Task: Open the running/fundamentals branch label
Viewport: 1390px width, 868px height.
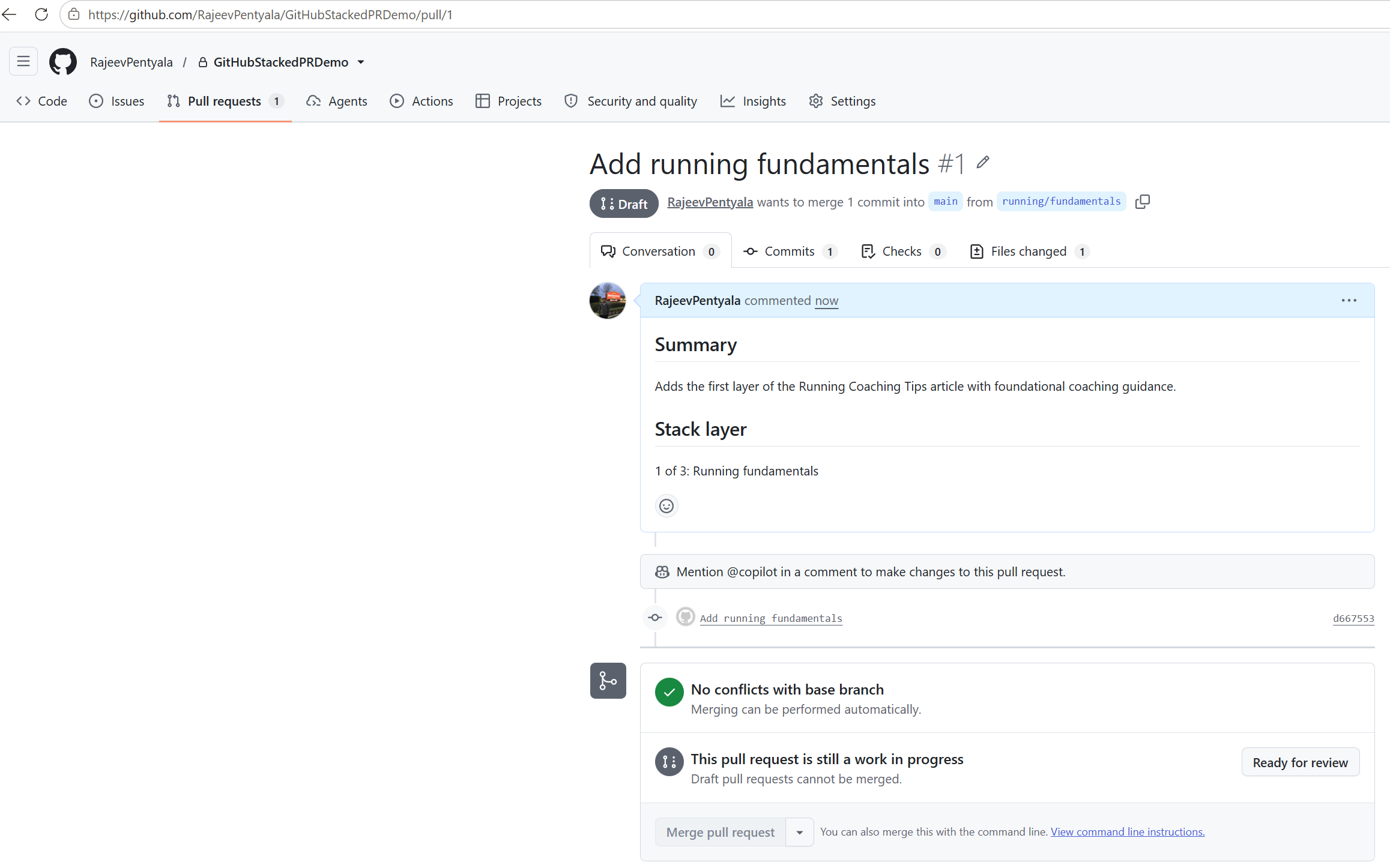Action: [x=1061, y=202]
